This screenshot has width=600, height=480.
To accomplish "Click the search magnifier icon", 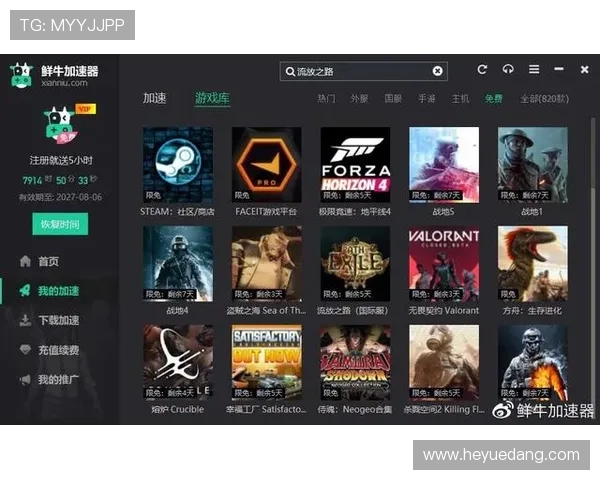I will pos(290,72).
